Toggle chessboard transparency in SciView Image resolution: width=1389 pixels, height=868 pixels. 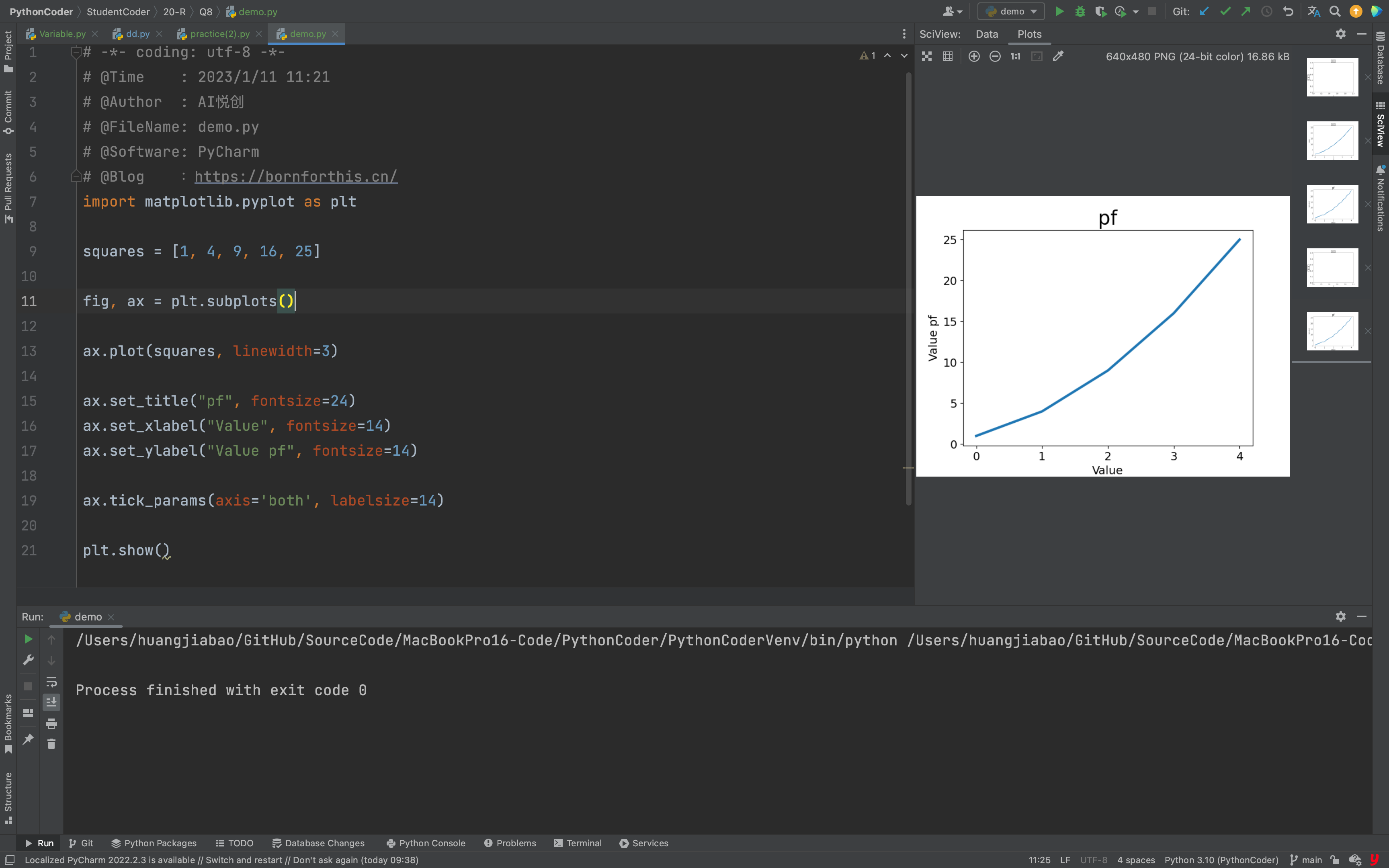click(926, 56)
